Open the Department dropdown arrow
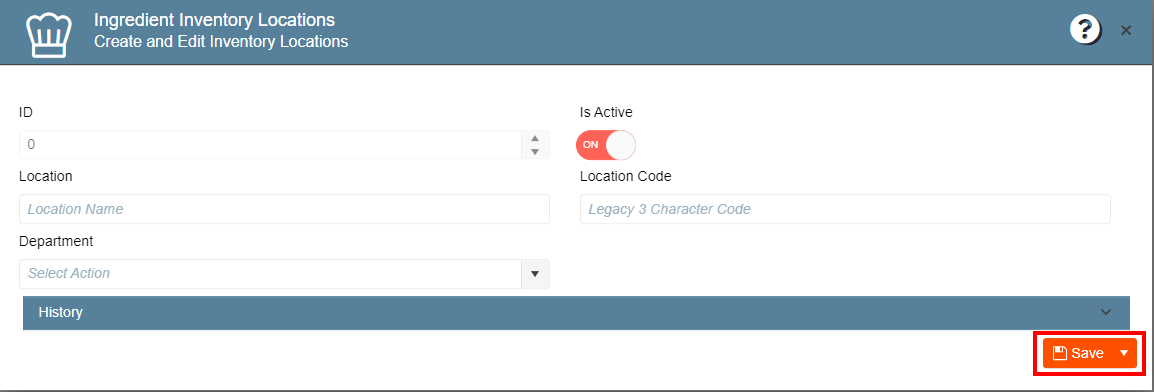1154x392 pixels. tap(535, 274)
